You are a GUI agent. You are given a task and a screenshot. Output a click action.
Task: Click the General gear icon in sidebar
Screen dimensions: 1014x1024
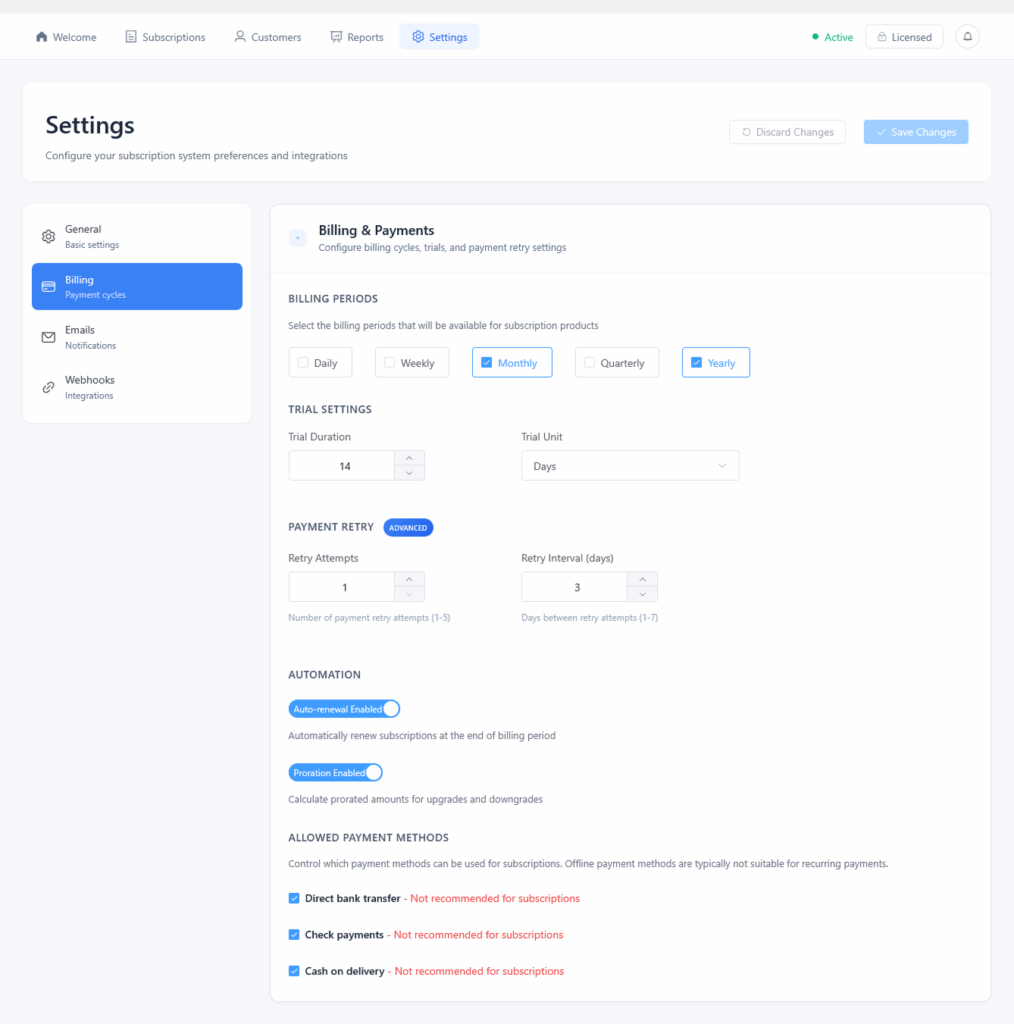coord(48,237)
